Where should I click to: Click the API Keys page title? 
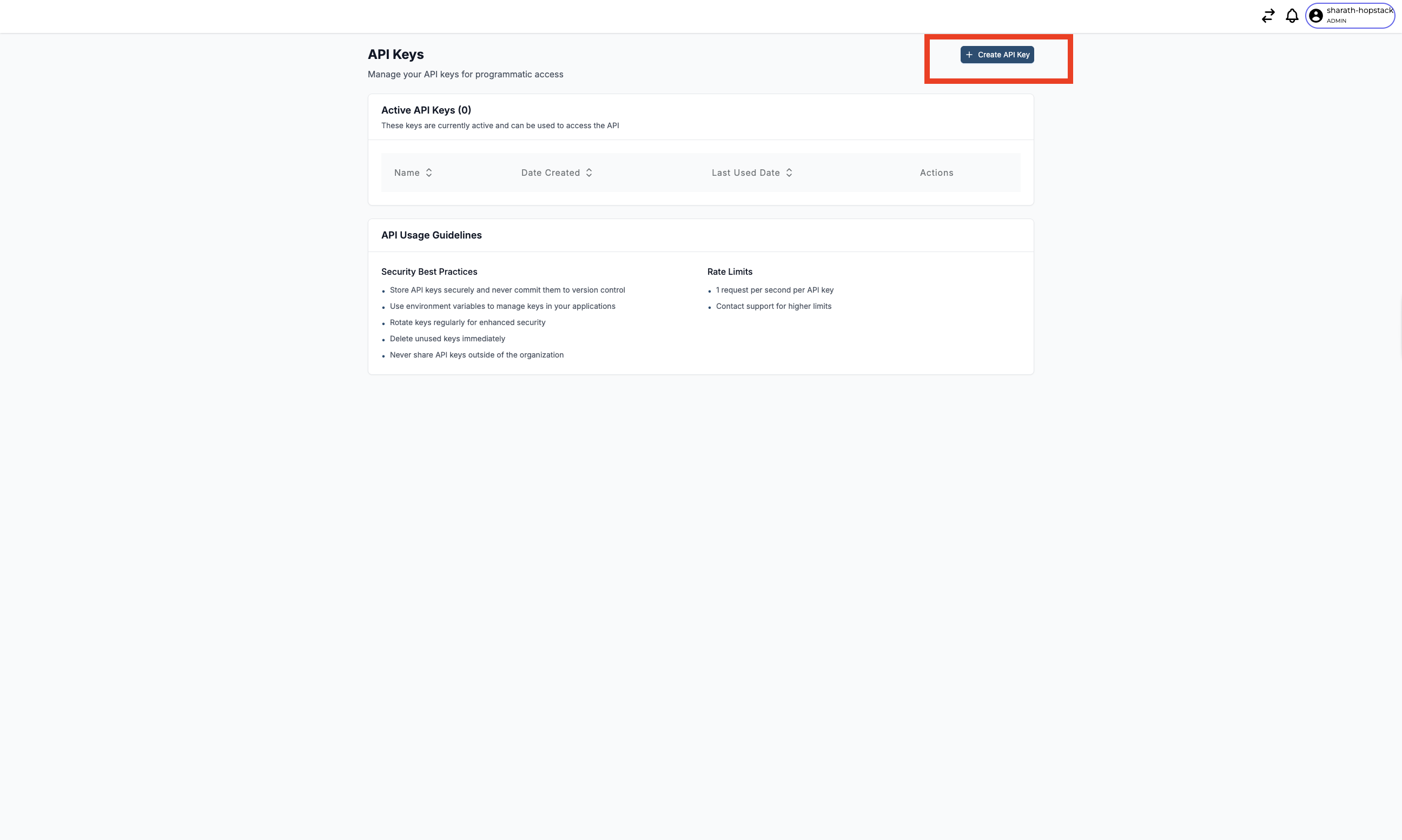395,54
